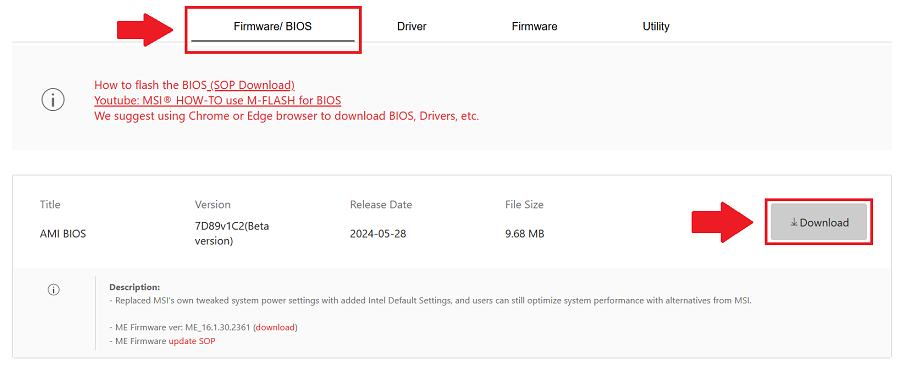Open the SOP Download link

[252, 85]
